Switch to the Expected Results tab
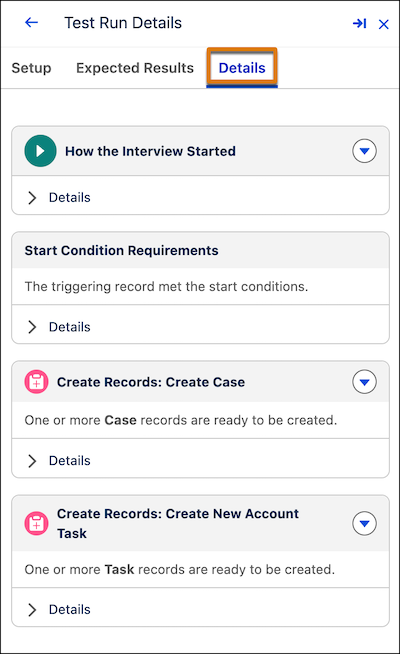The height and width of the screenshot is (654, 400). (135, 68)
